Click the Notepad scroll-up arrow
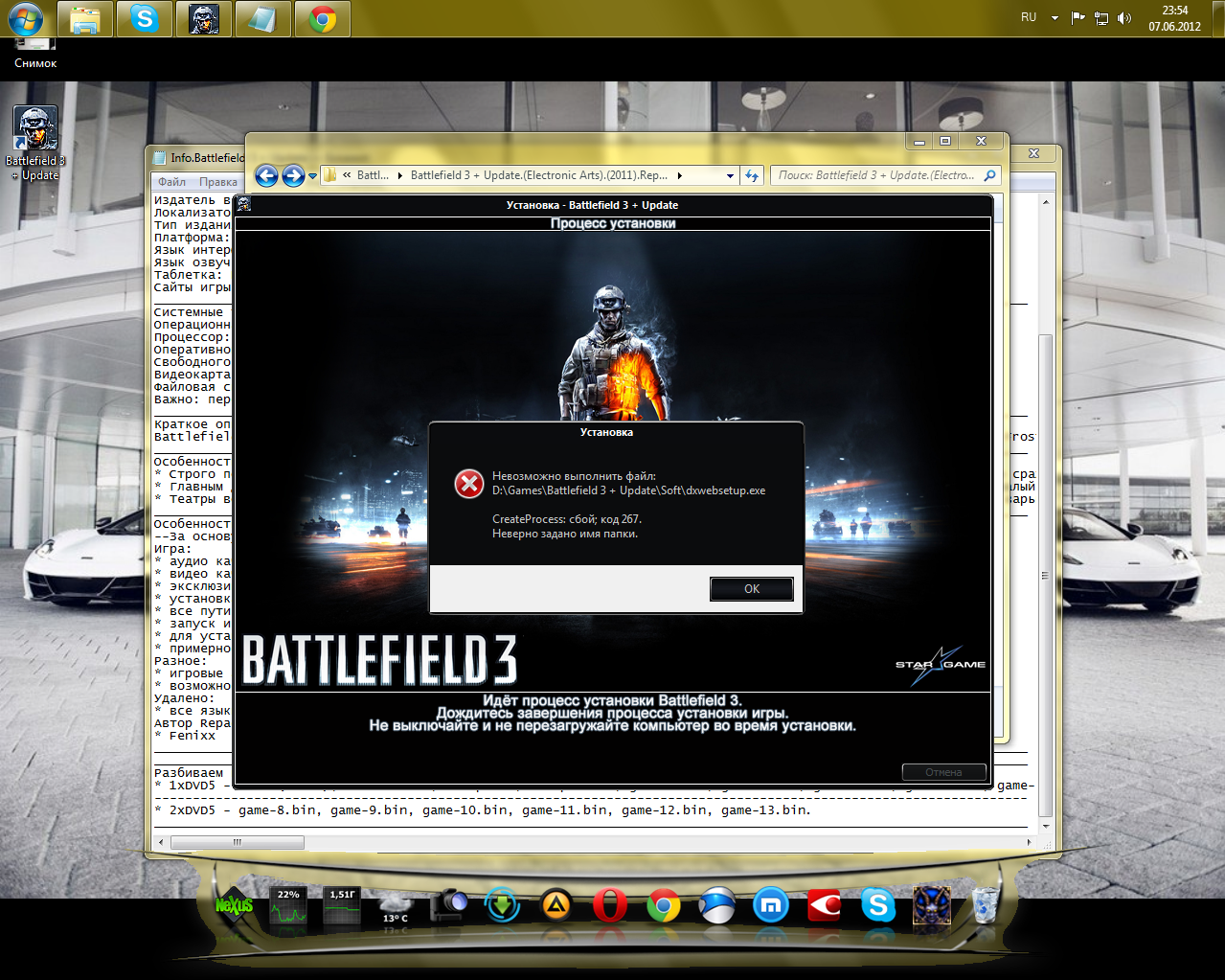 [1045, 202]
